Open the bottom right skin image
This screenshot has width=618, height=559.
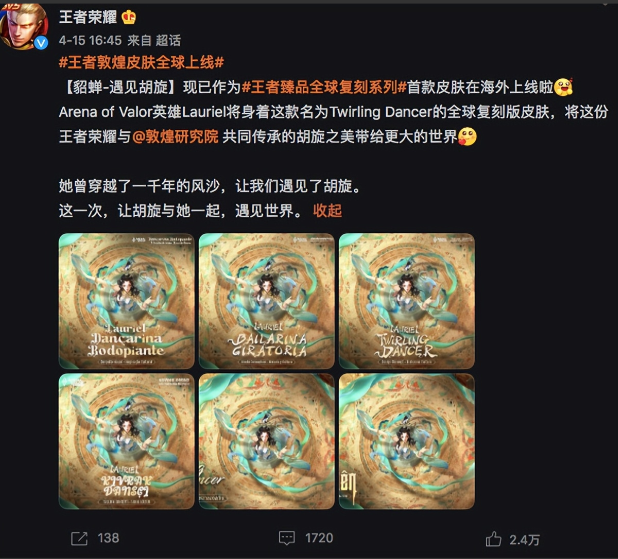tap(407, 441)
